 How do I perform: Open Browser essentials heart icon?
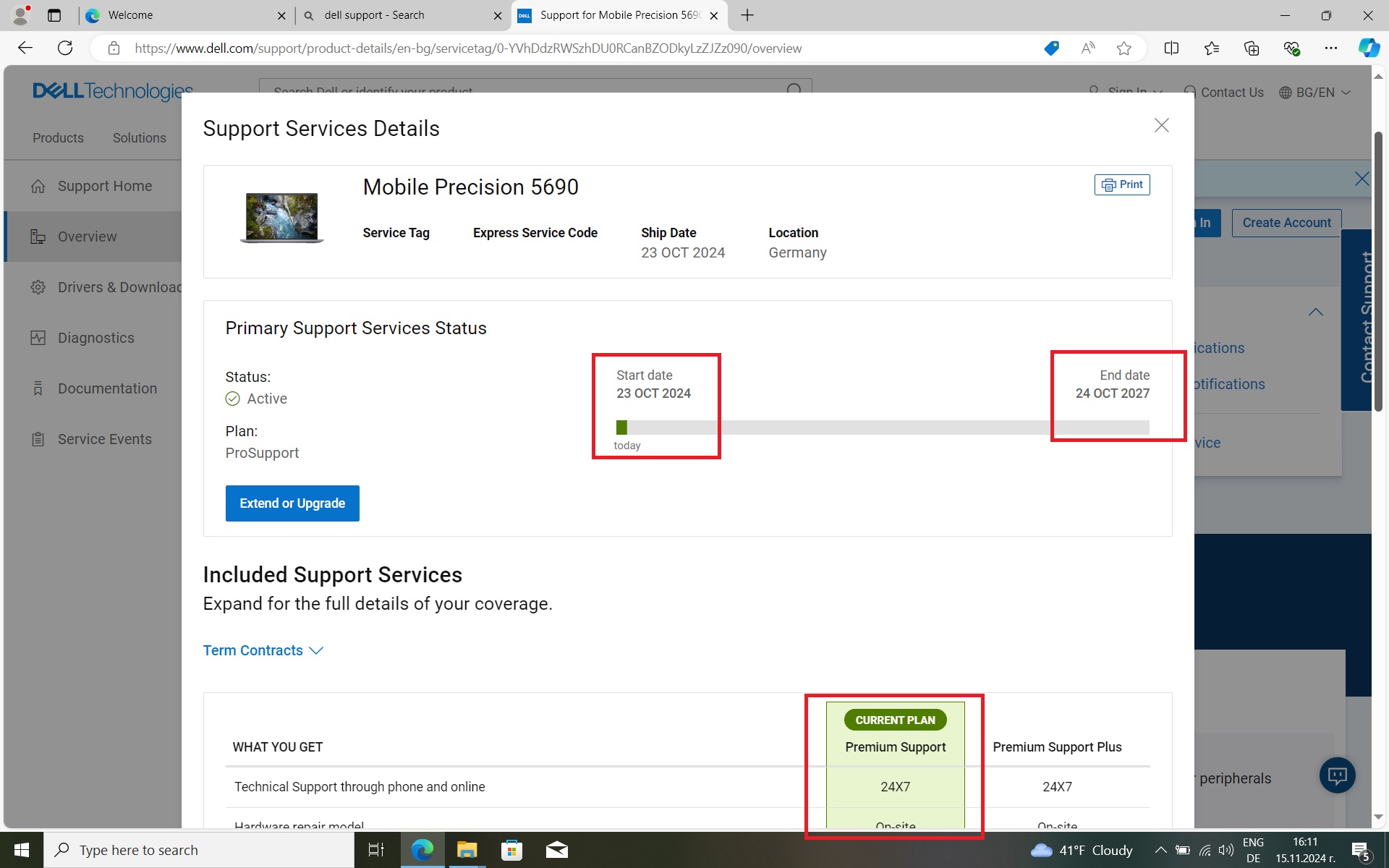tap(1291, 48)
